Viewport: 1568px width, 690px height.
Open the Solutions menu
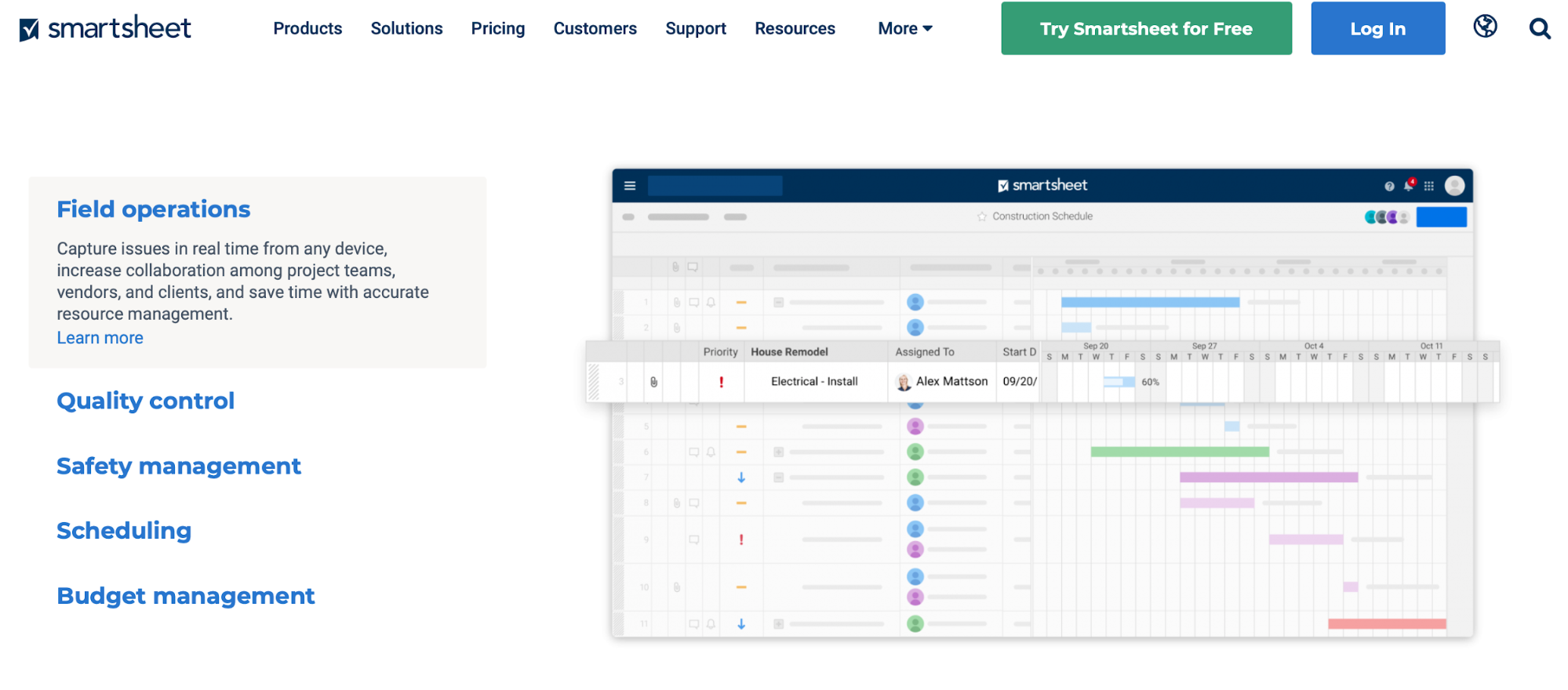click(406, 28)
